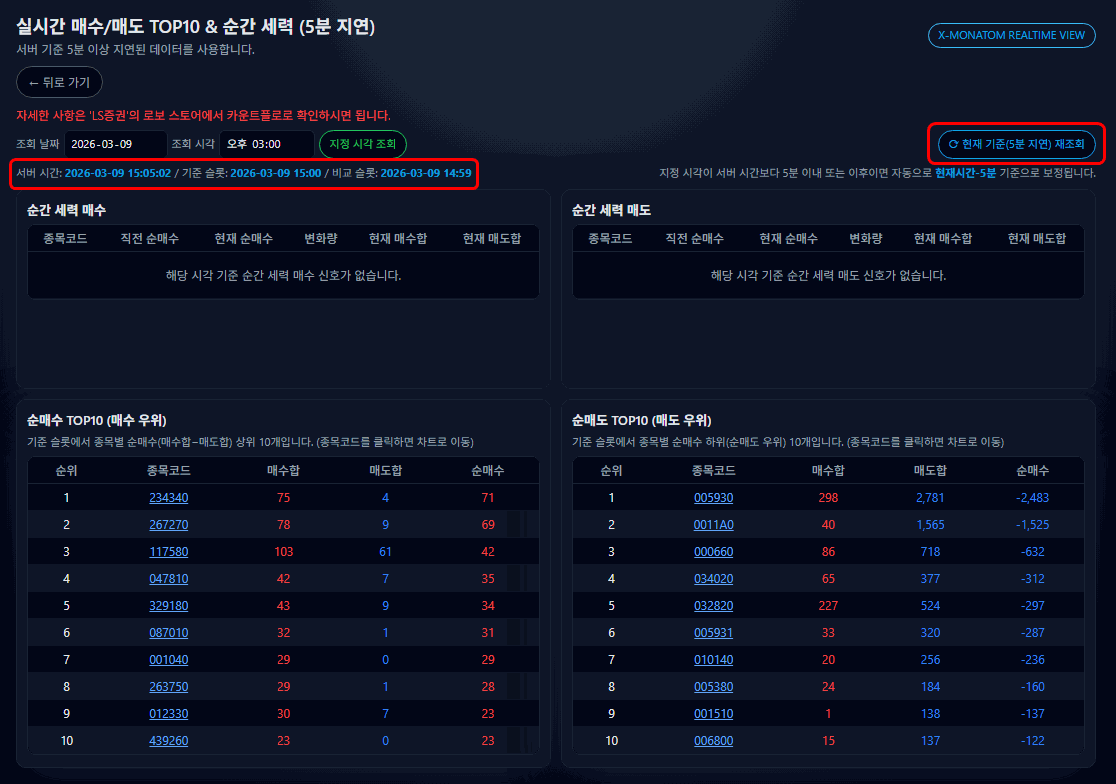Open the 329180 stock code link

pos(168,606)
